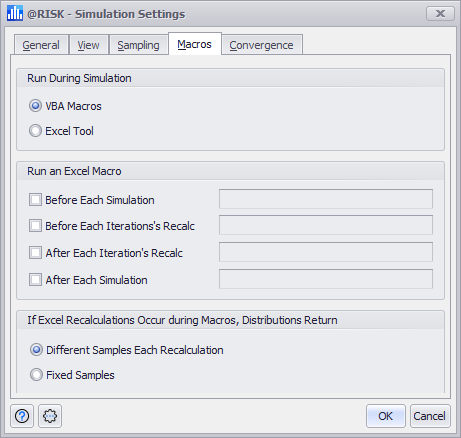Viewport: 461px width, 438px height.
Task: Click the Before Each Simulation macro field
Action: (326, 199)
